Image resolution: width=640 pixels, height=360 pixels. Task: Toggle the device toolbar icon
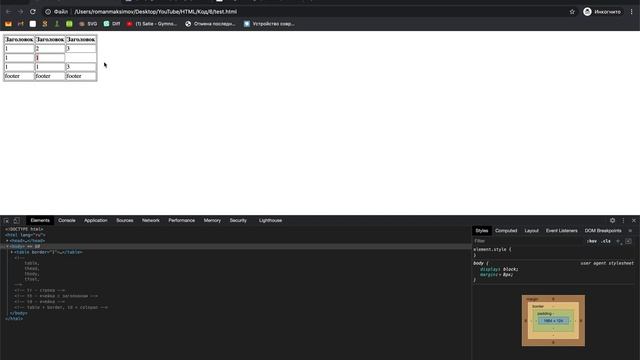(x=16, y=220)
